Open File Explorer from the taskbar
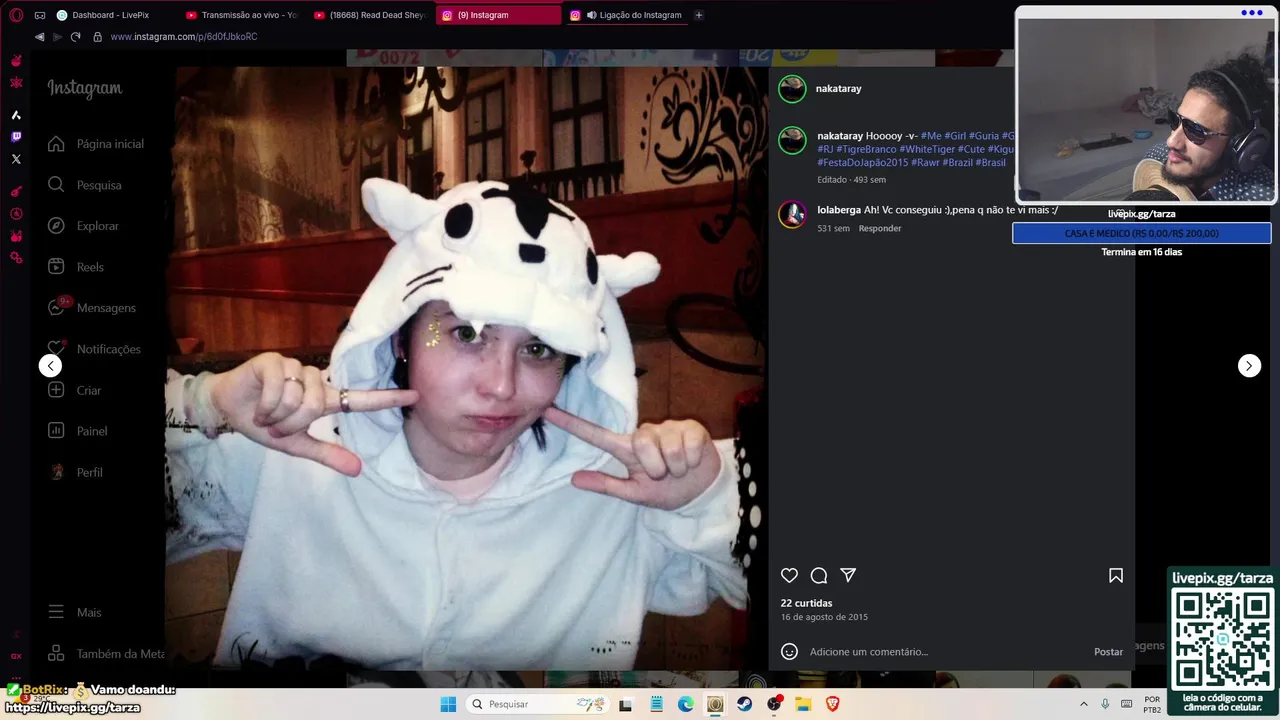Viewport: 1280px width, 720px height. coord(803,704)
